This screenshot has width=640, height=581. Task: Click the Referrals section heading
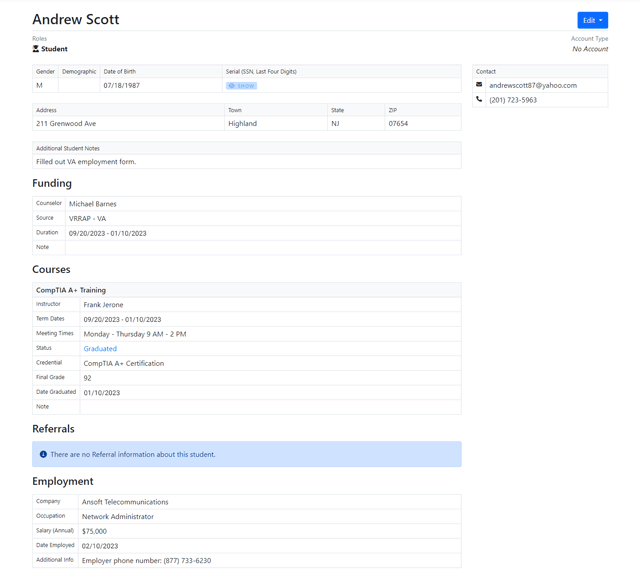[x=53, y=429]
